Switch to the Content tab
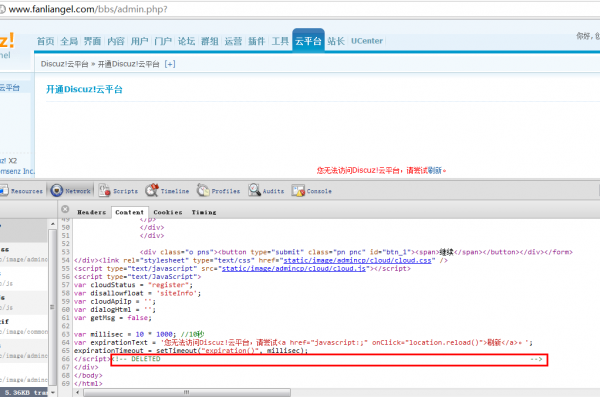Image resolution: width=600 pixels, height=397 pixels. tap(129, 212)
